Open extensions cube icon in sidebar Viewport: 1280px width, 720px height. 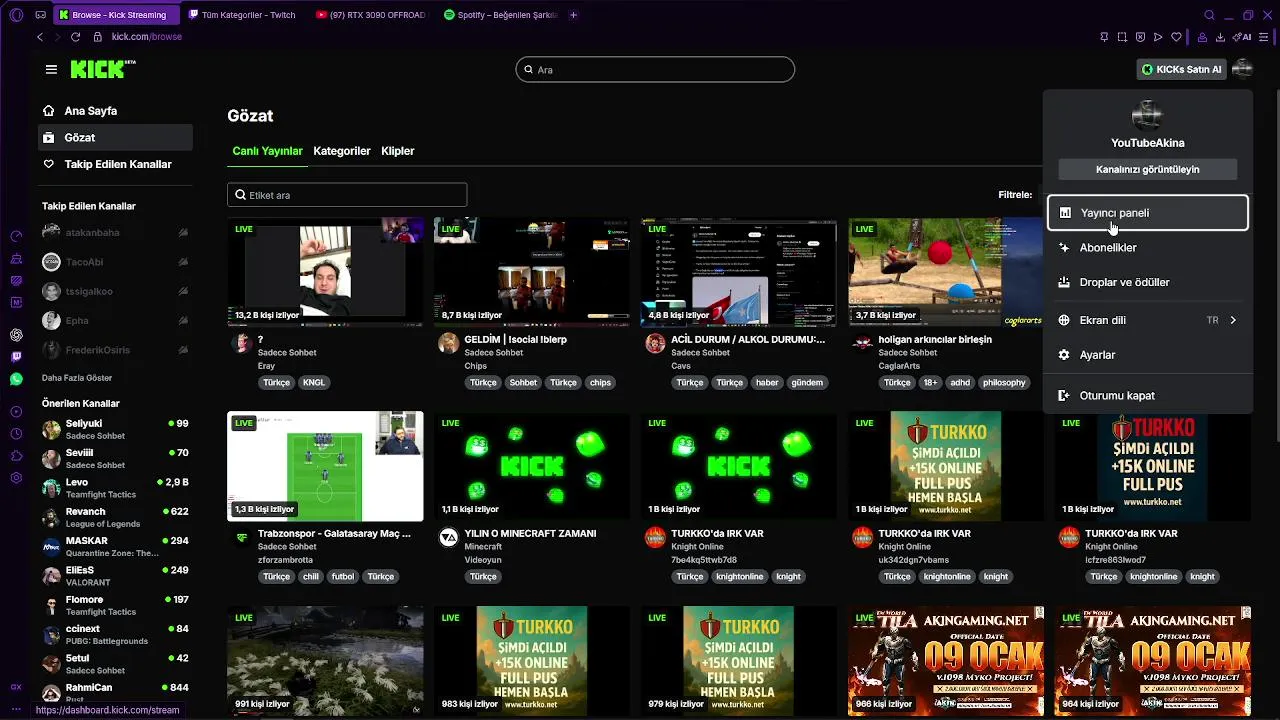[16, 456]
